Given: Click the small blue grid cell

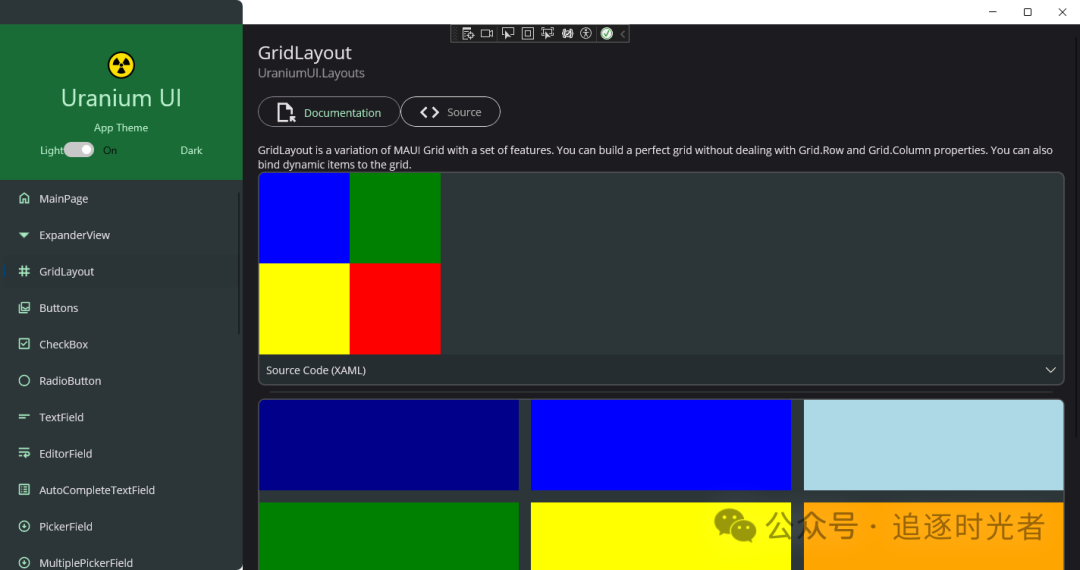Looking at the screenshot, I should pyautogui.click(x=304, y=218).
